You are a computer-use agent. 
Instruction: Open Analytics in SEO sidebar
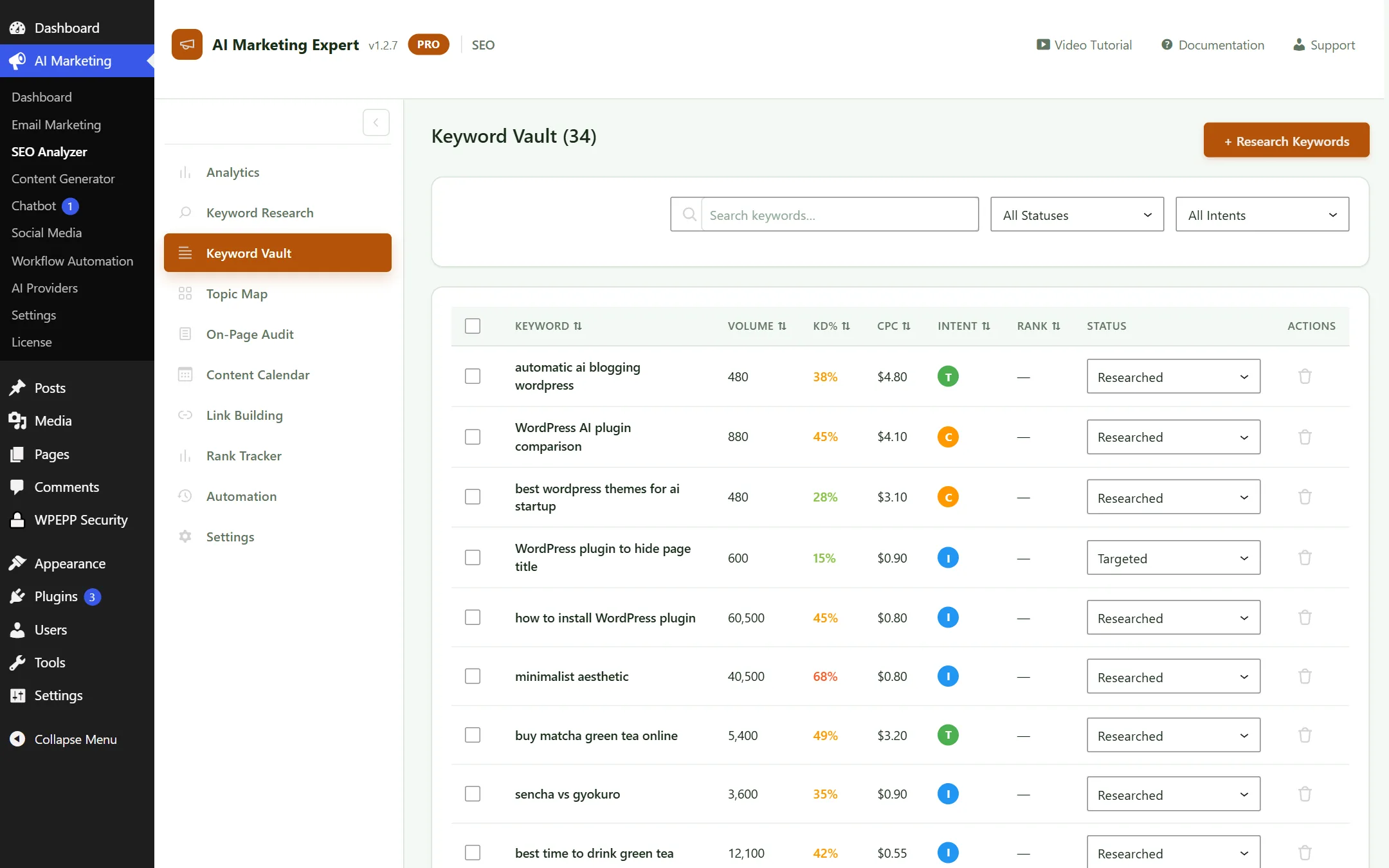click(x=278, y=172)
